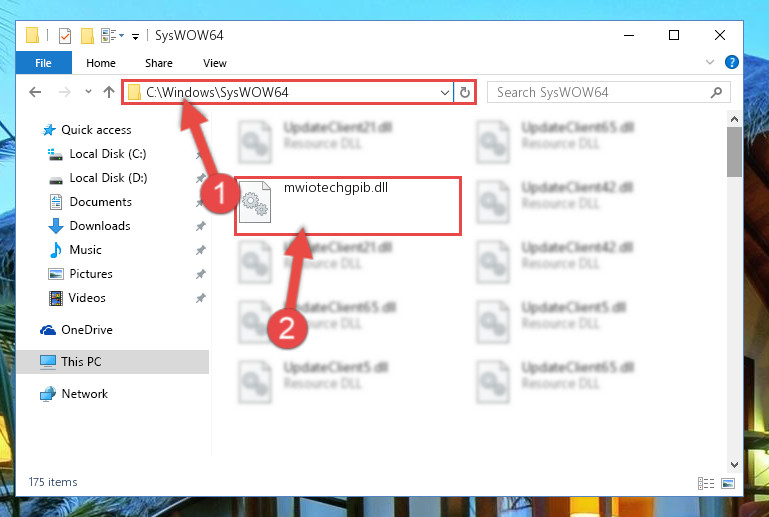Unpin Downloads using its pin icon

tap(201, 226)
